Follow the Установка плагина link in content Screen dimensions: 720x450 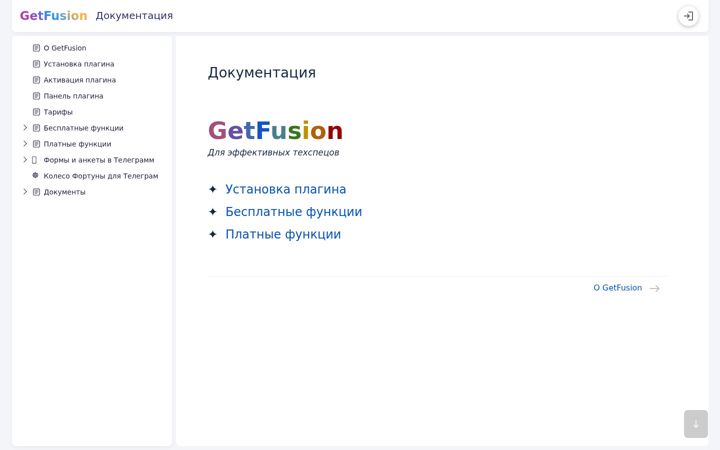[x=286, y=189]
